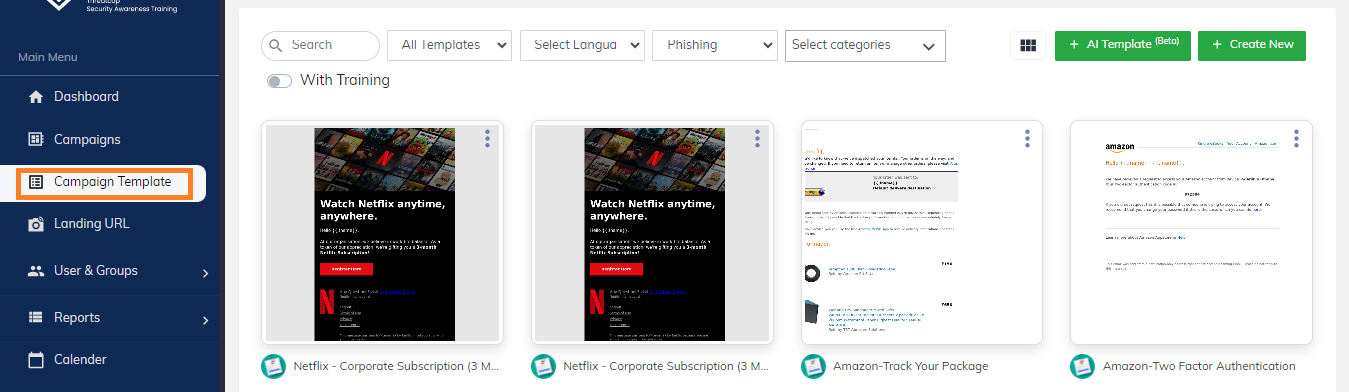Click the Amazon-Two Factor Authentication title
1349x392 pixels.
tap(1199, 366)
